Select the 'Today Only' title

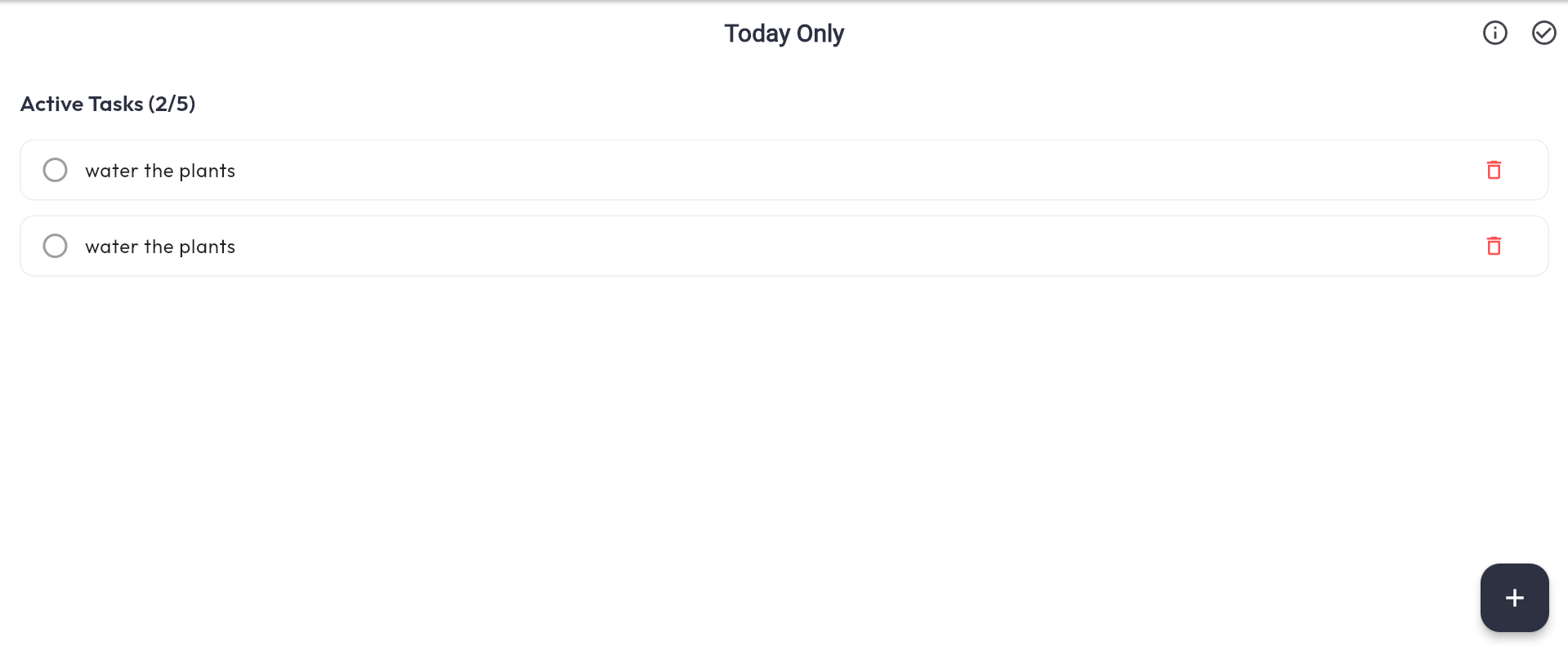tap(784, 33)
